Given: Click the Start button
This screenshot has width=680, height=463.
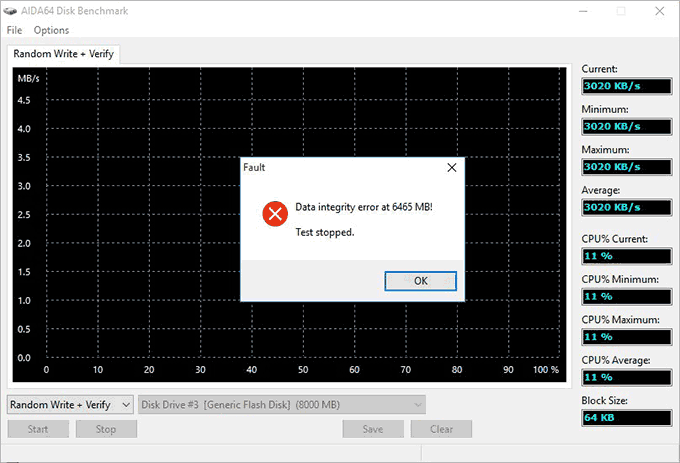Looking at the screenshot, I should [38, 429].
